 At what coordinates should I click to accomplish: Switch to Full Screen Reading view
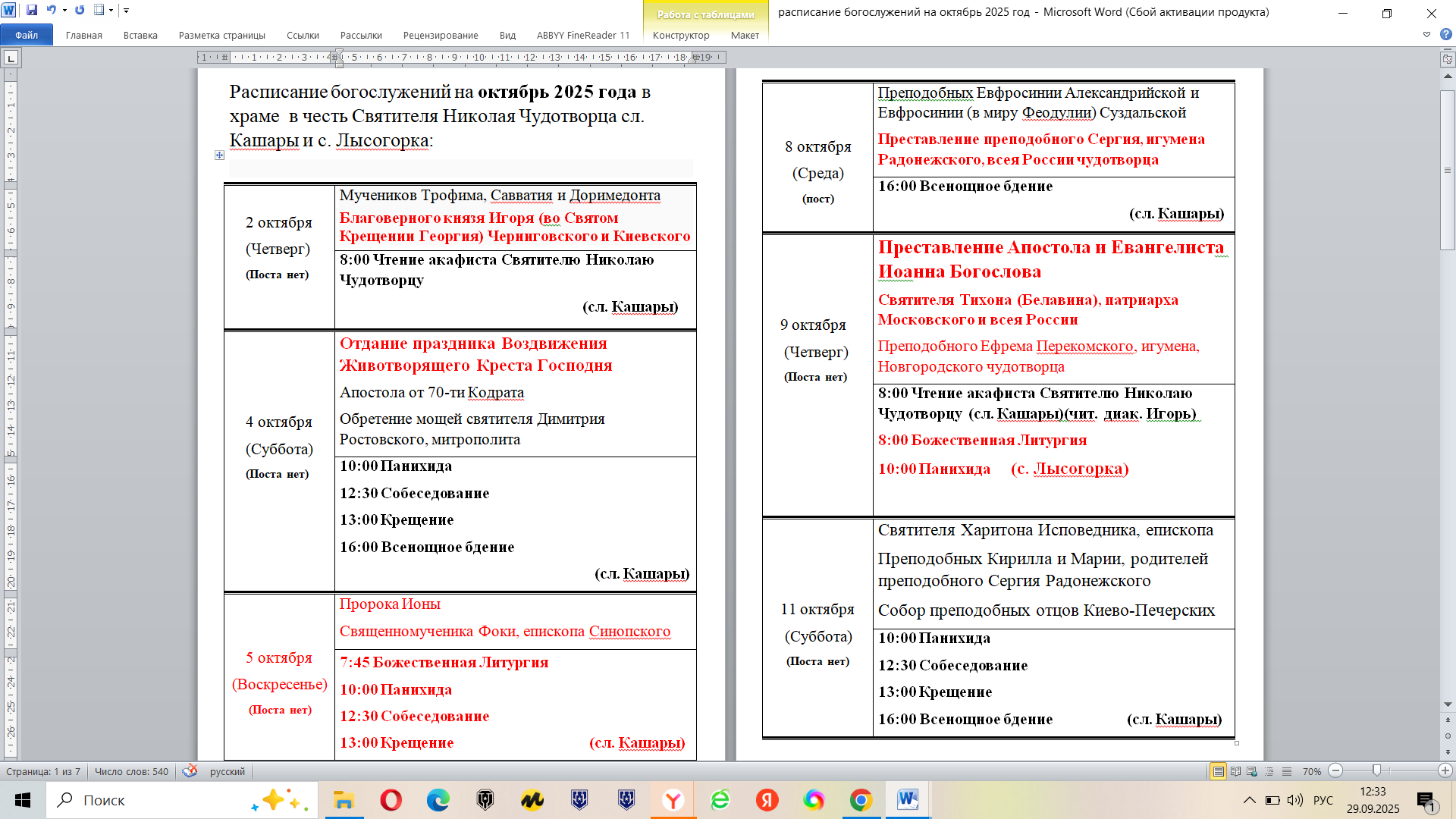click(1235, 771)
